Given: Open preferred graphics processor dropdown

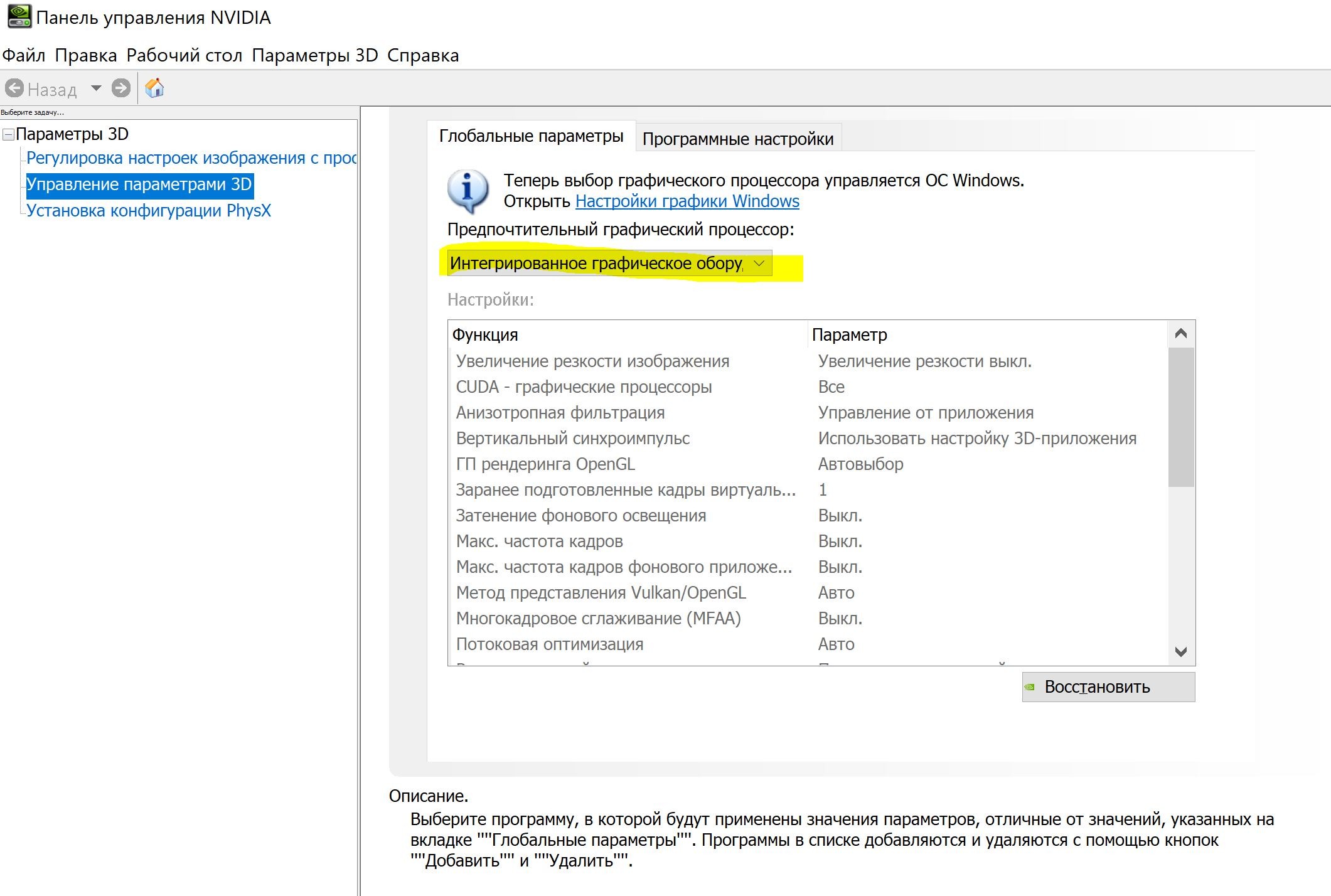Looking at the screenshot, I should (609, 264).
